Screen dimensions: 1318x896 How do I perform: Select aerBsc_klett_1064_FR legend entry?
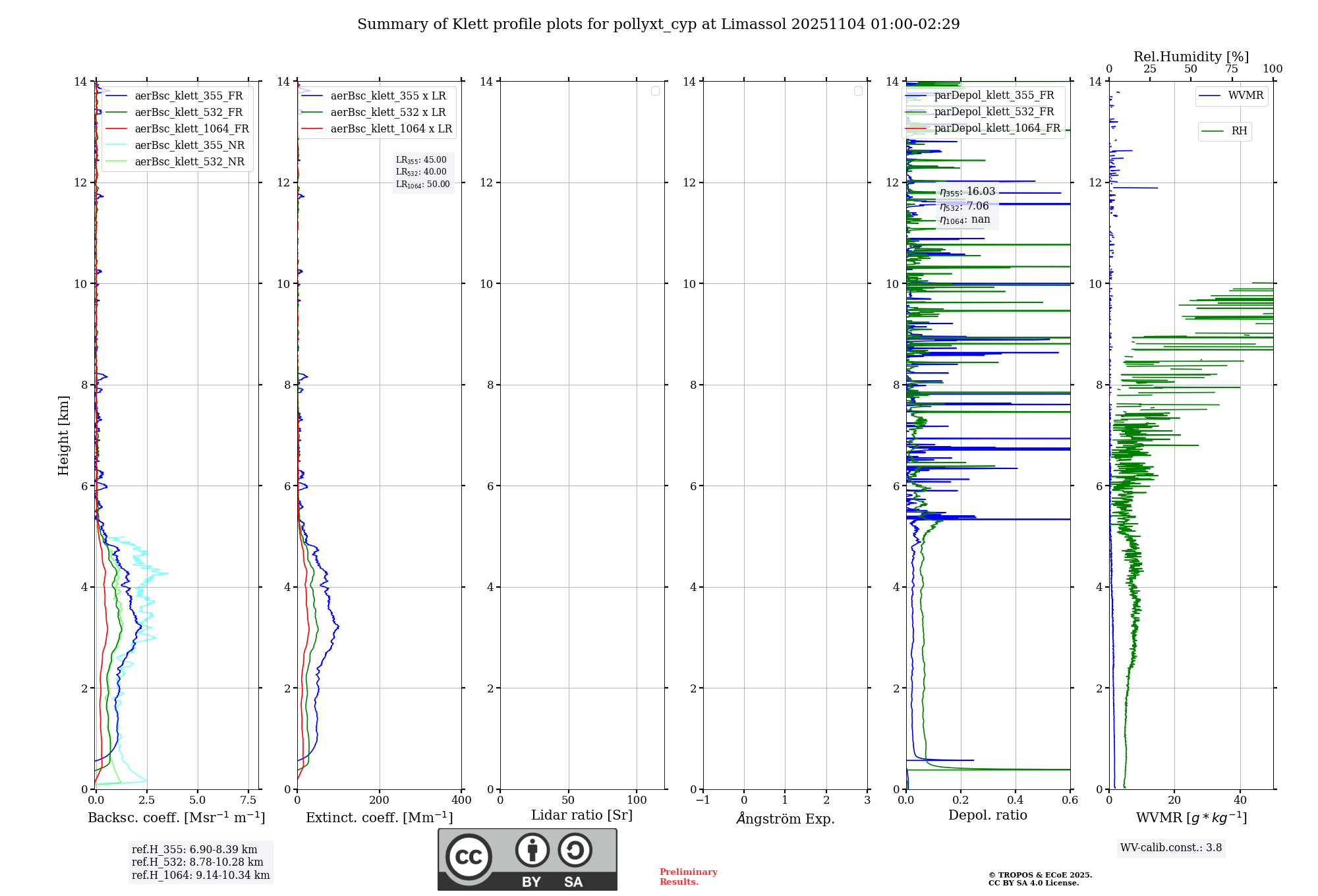point(191,129)
